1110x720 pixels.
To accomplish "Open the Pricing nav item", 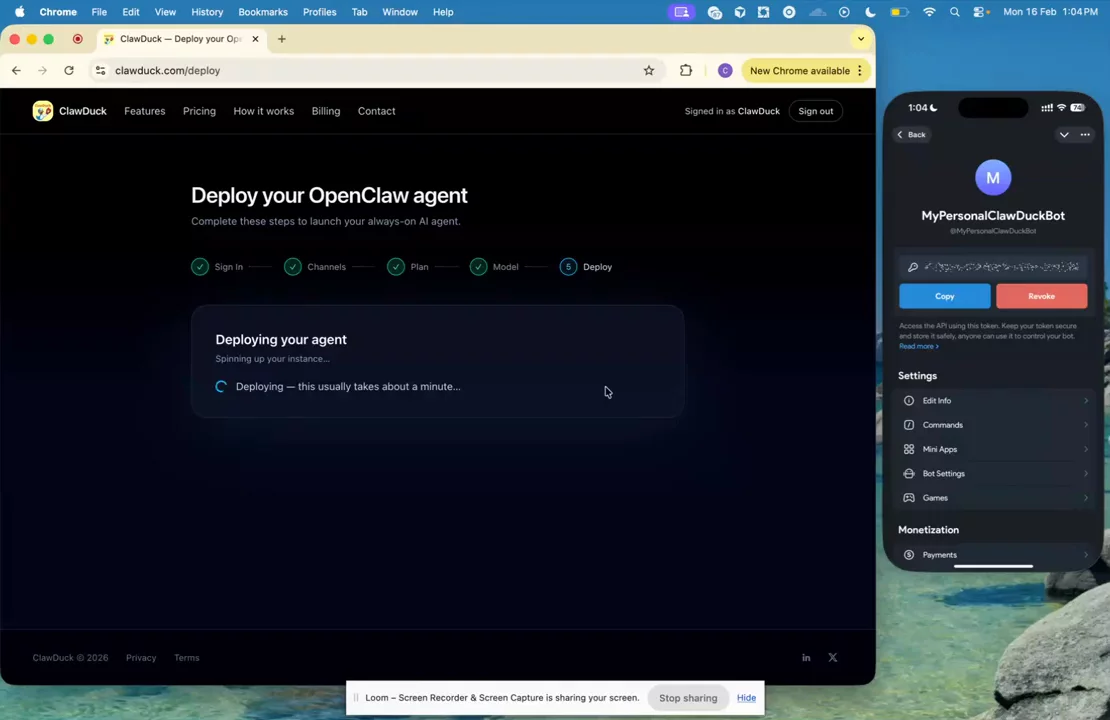I will 199,111.
